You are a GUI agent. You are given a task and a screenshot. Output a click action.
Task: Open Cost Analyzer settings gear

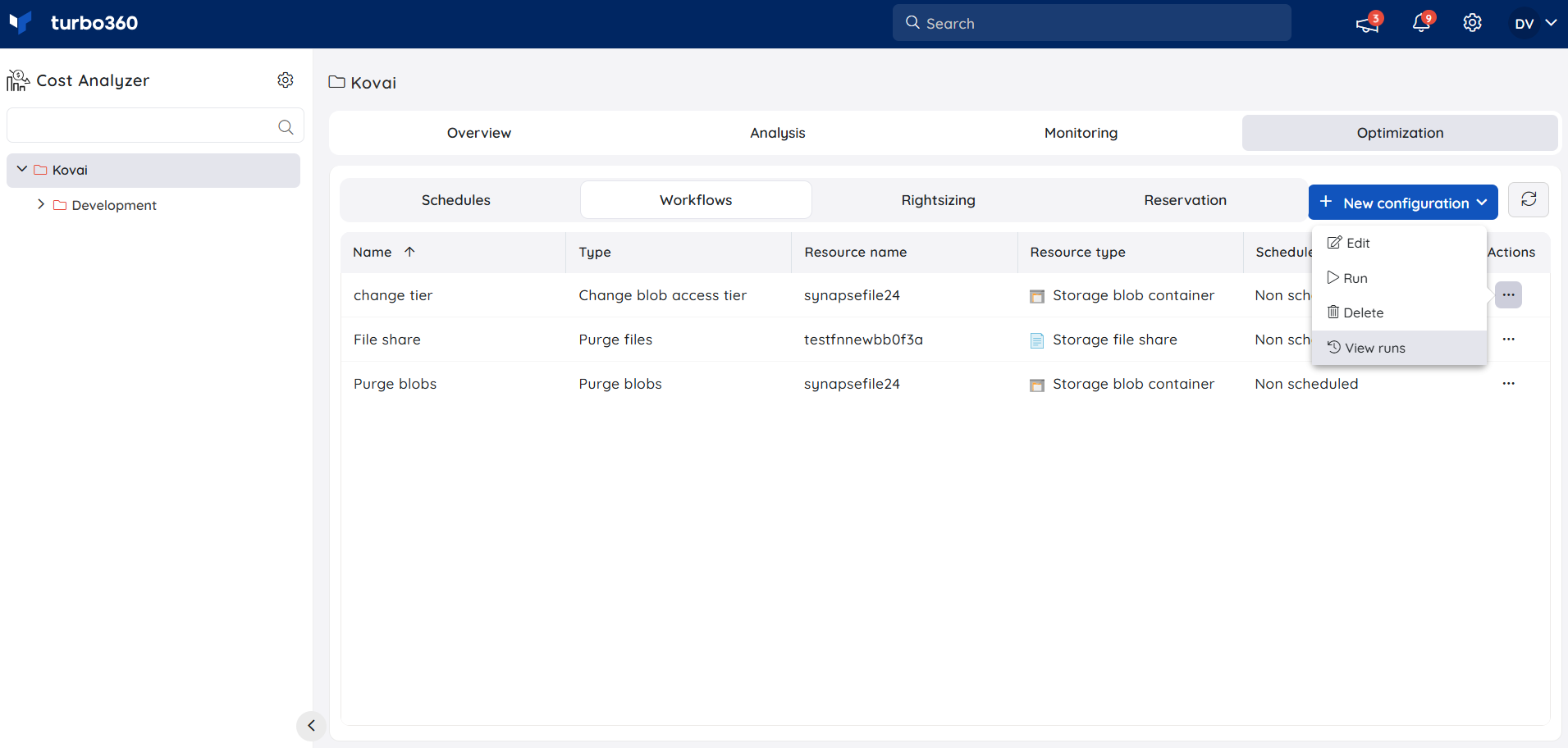(286, 80)
